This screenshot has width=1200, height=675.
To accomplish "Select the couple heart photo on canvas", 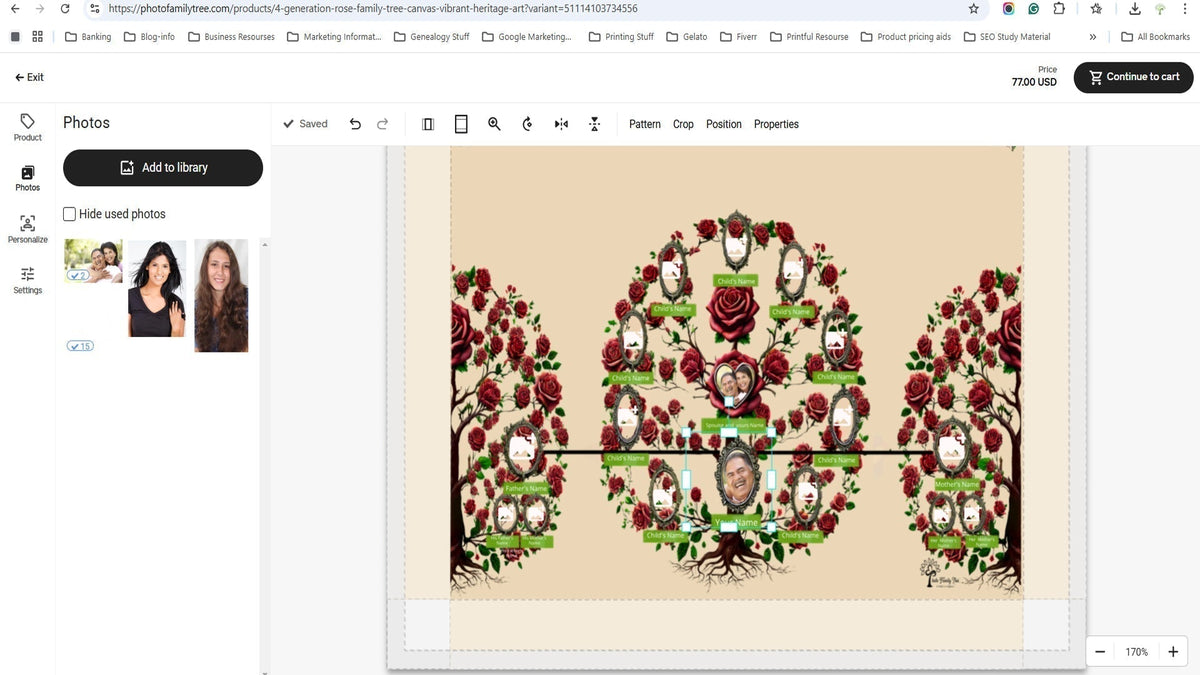I will [735, 381].
